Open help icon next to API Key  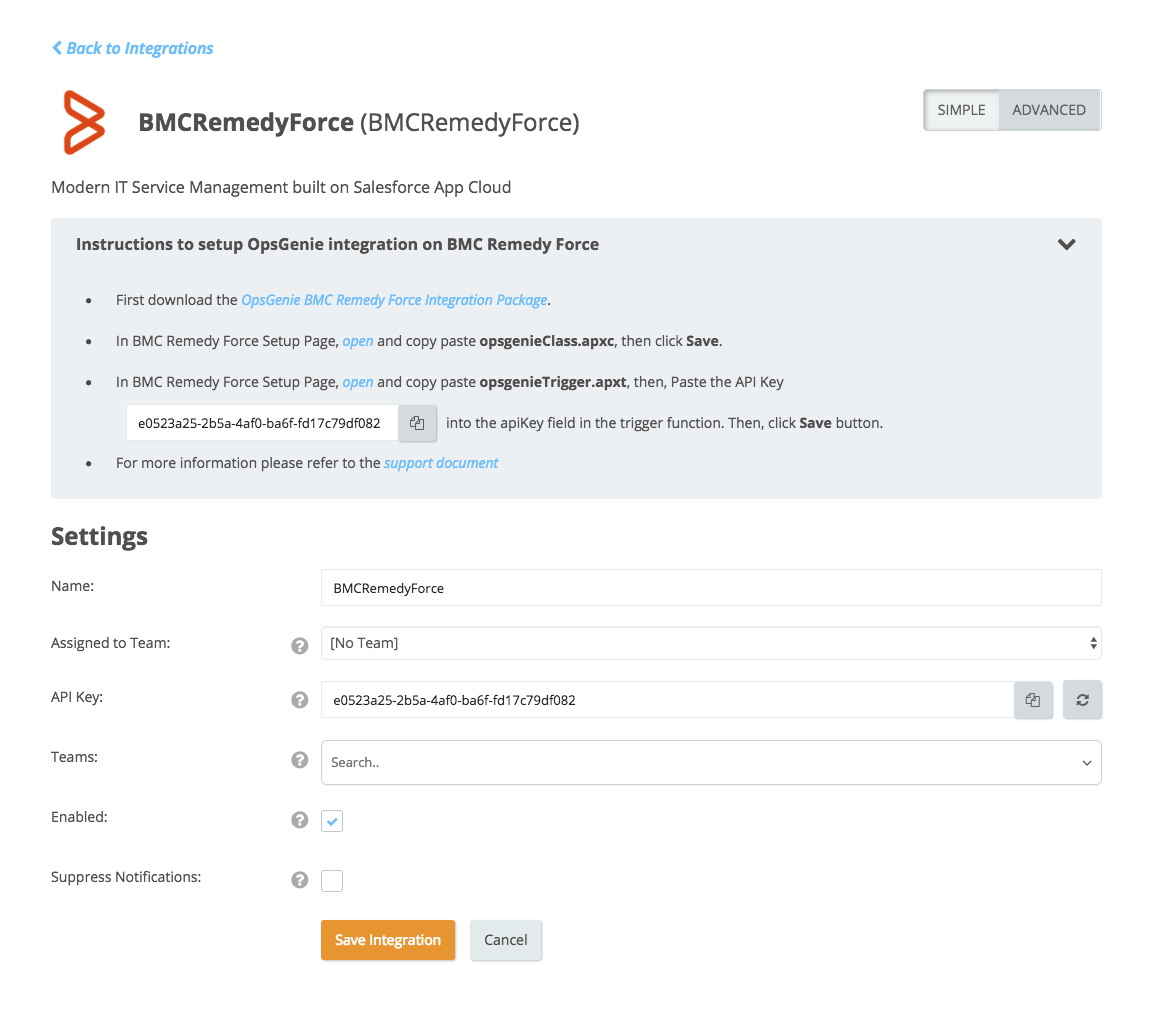click(300, 700)
